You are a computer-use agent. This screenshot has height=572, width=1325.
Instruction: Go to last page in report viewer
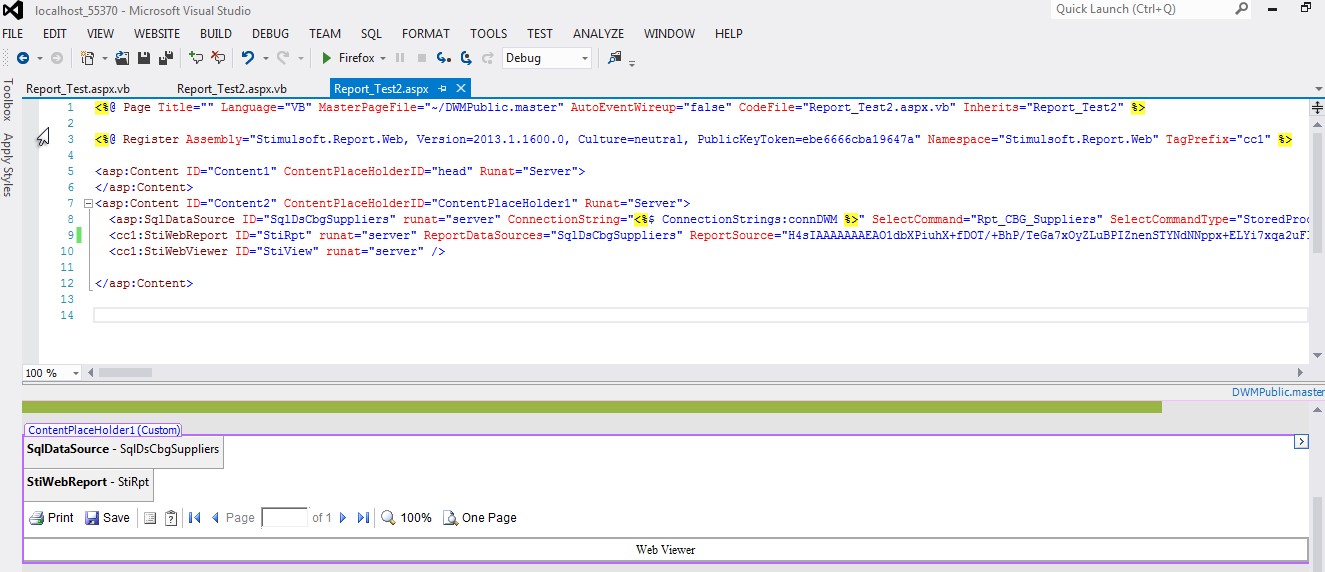363,518
